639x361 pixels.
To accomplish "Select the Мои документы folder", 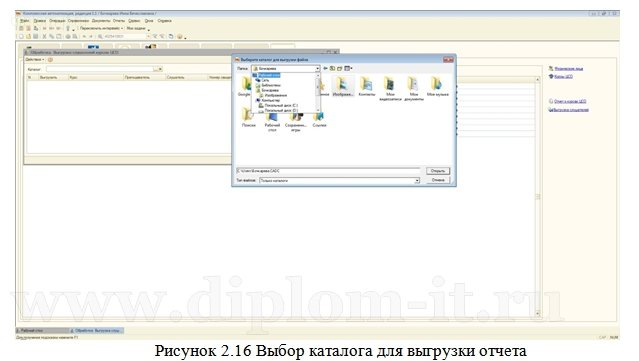I will coord(414,89).
